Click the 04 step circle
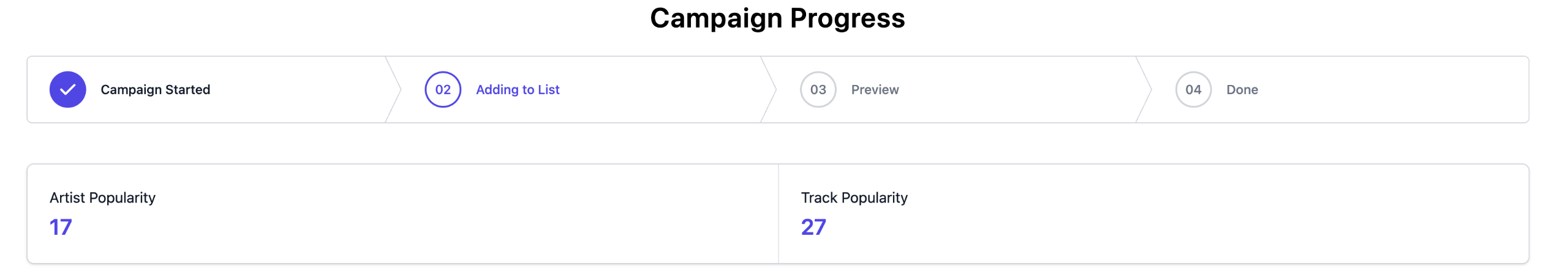The width and height of the screenshot is (1568, 274). 1193,89
